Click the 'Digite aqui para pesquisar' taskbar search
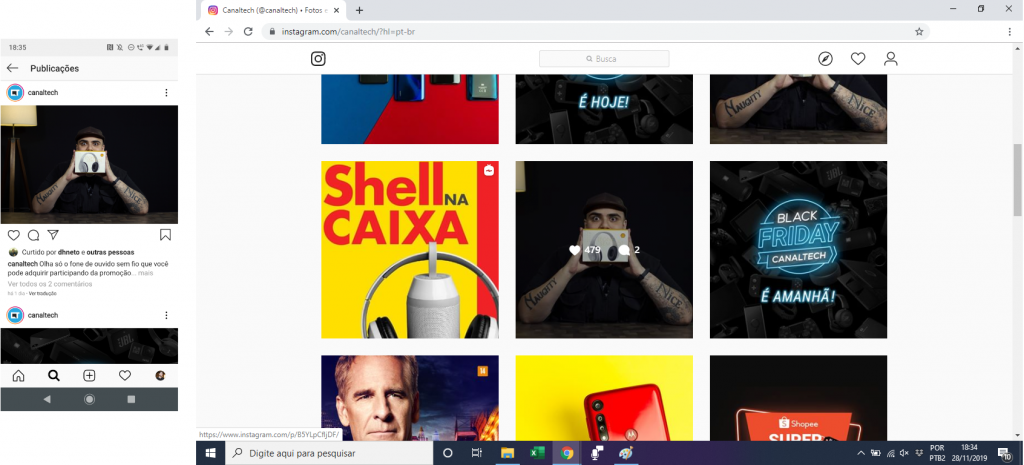The height and width of the screenshot is (465, 1024). (x=329, y=453)
